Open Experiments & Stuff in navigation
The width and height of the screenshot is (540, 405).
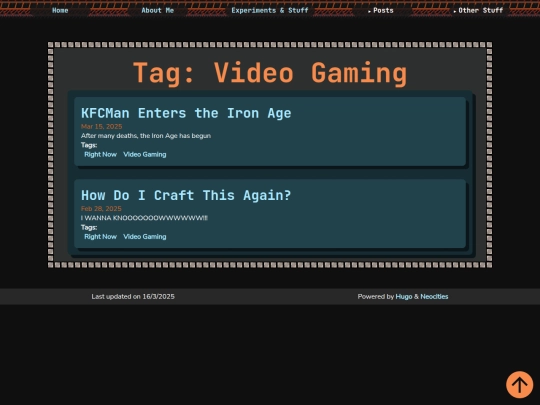coord(270,10)
